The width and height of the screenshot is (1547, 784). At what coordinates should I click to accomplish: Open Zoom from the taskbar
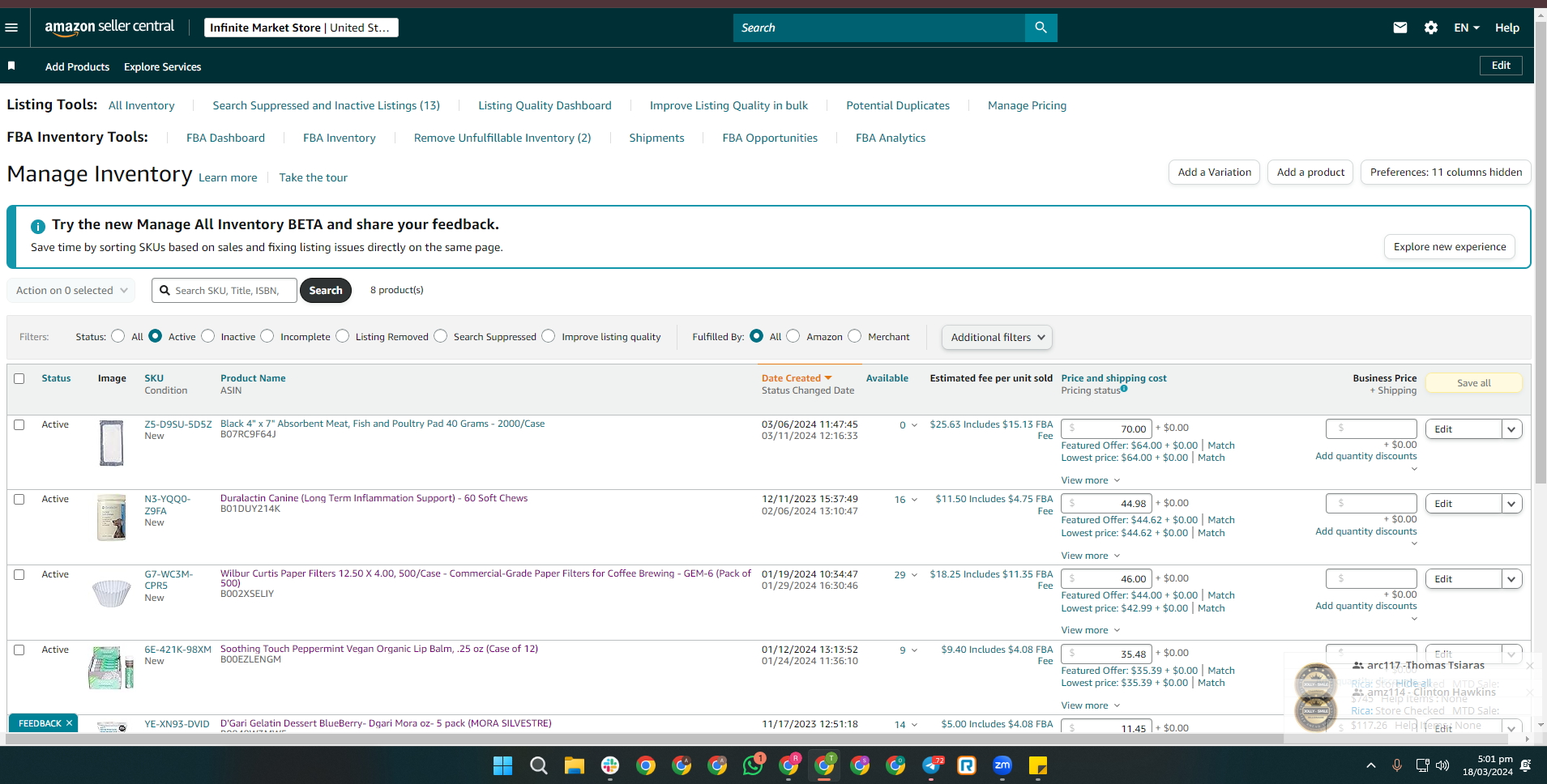[1002, 765]
